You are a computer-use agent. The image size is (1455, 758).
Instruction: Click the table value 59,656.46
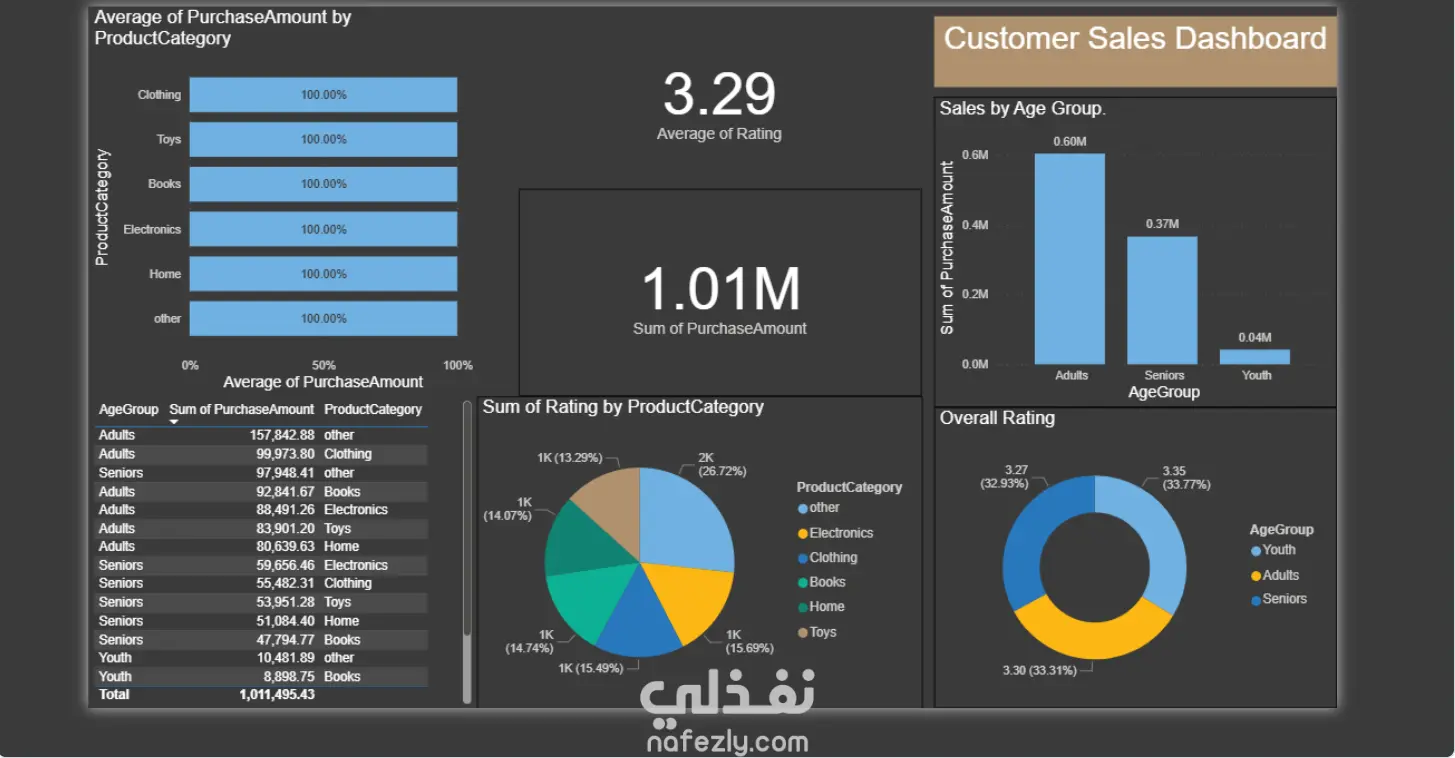pyautogui.click(x=285, y=565)
